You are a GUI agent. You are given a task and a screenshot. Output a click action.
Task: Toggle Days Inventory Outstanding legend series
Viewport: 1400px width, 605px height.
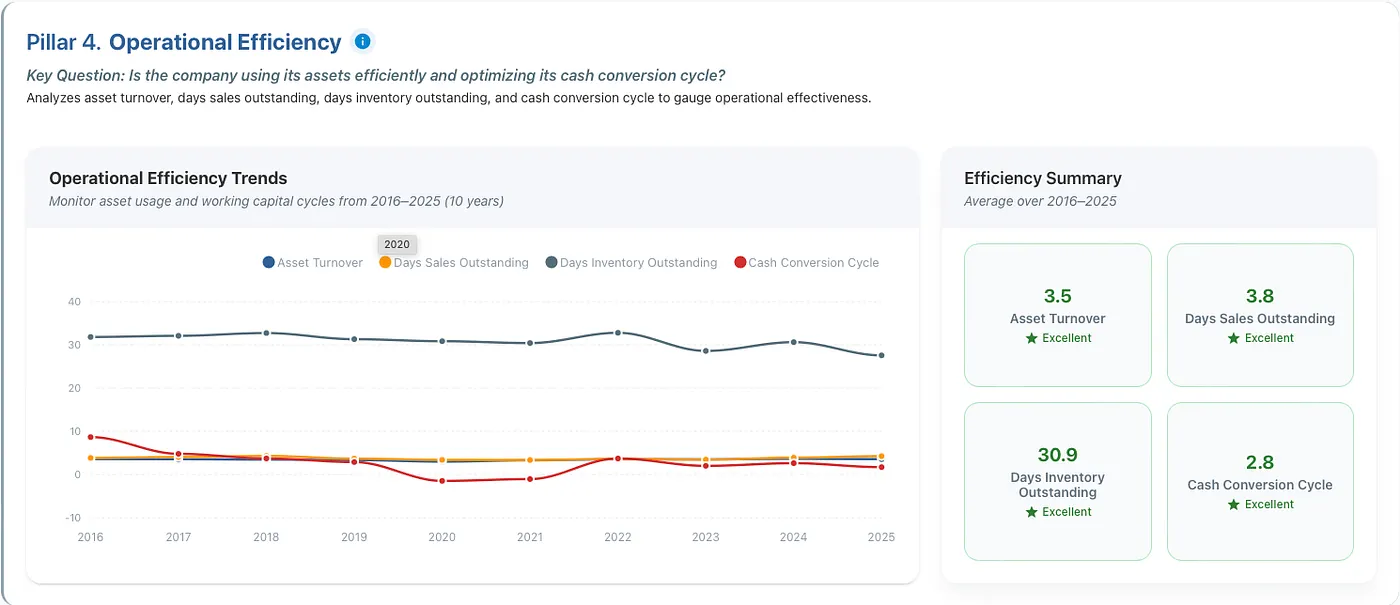pos(631,262)
